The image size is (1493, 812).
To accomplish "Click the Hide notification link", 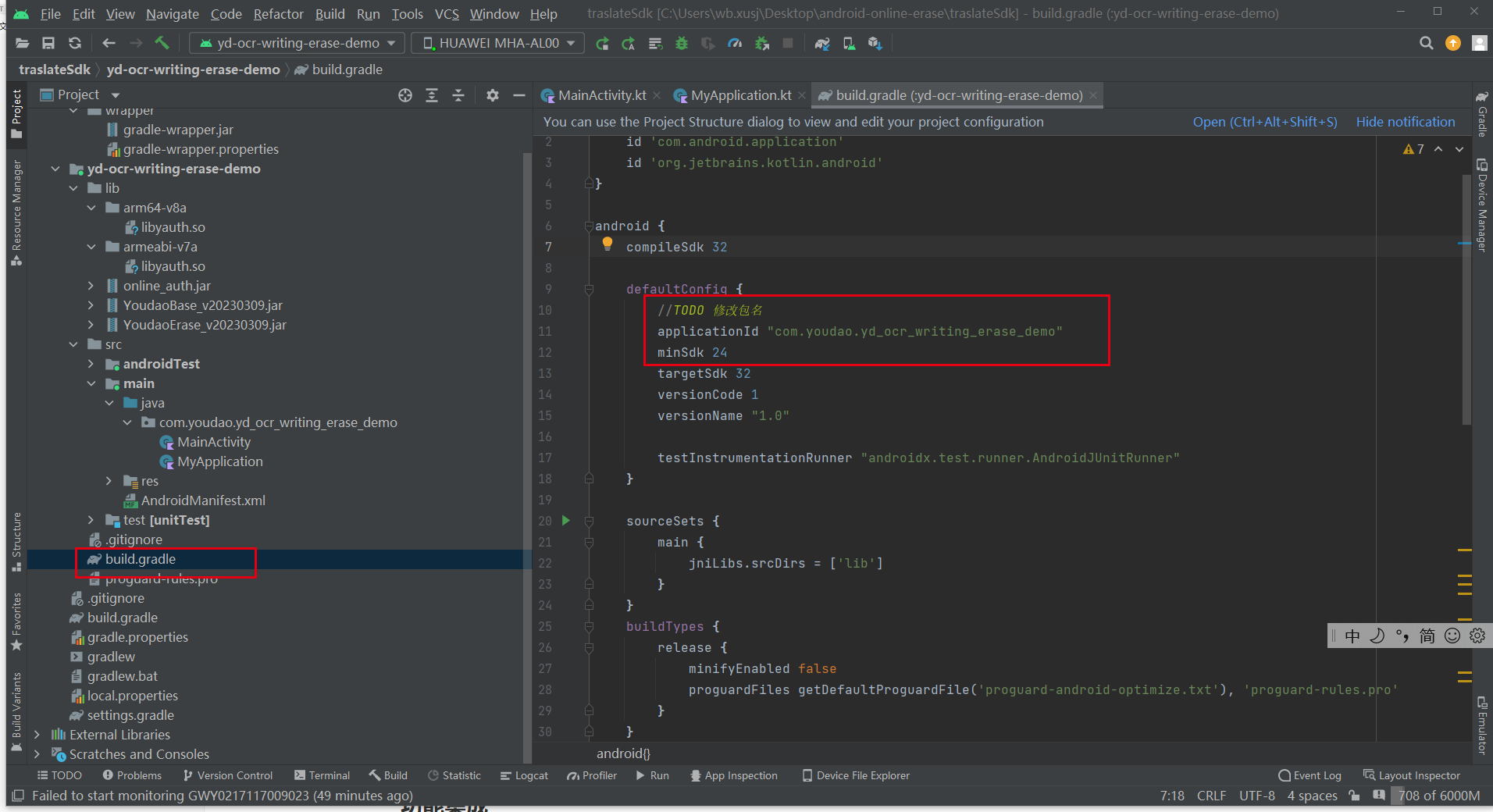I will [x=1405, y=122].
